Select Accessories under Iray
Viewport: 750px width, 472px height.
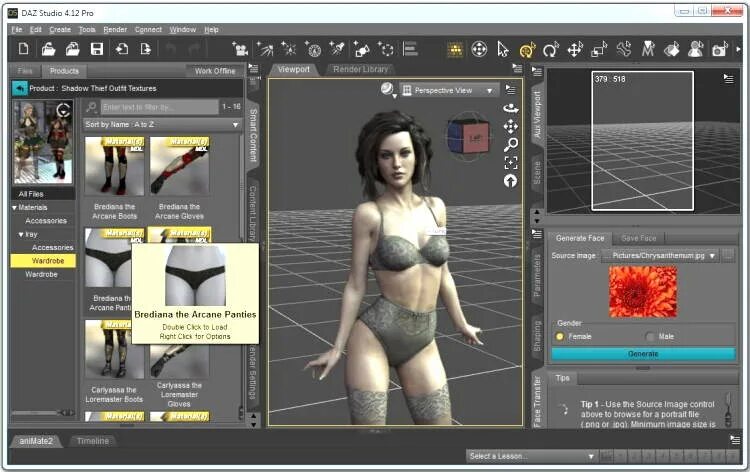pyautogui.click(x=53, y=248)
